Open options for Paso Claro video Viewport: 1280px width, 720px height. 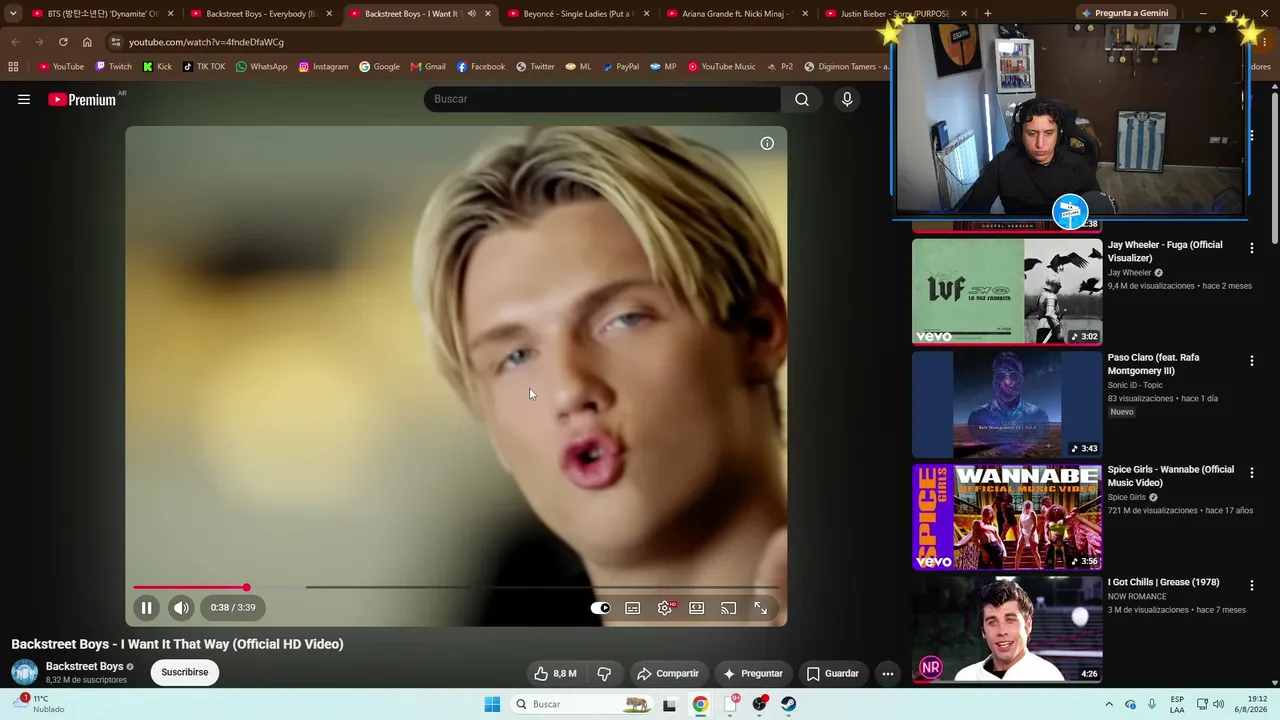coord(1251,361)
